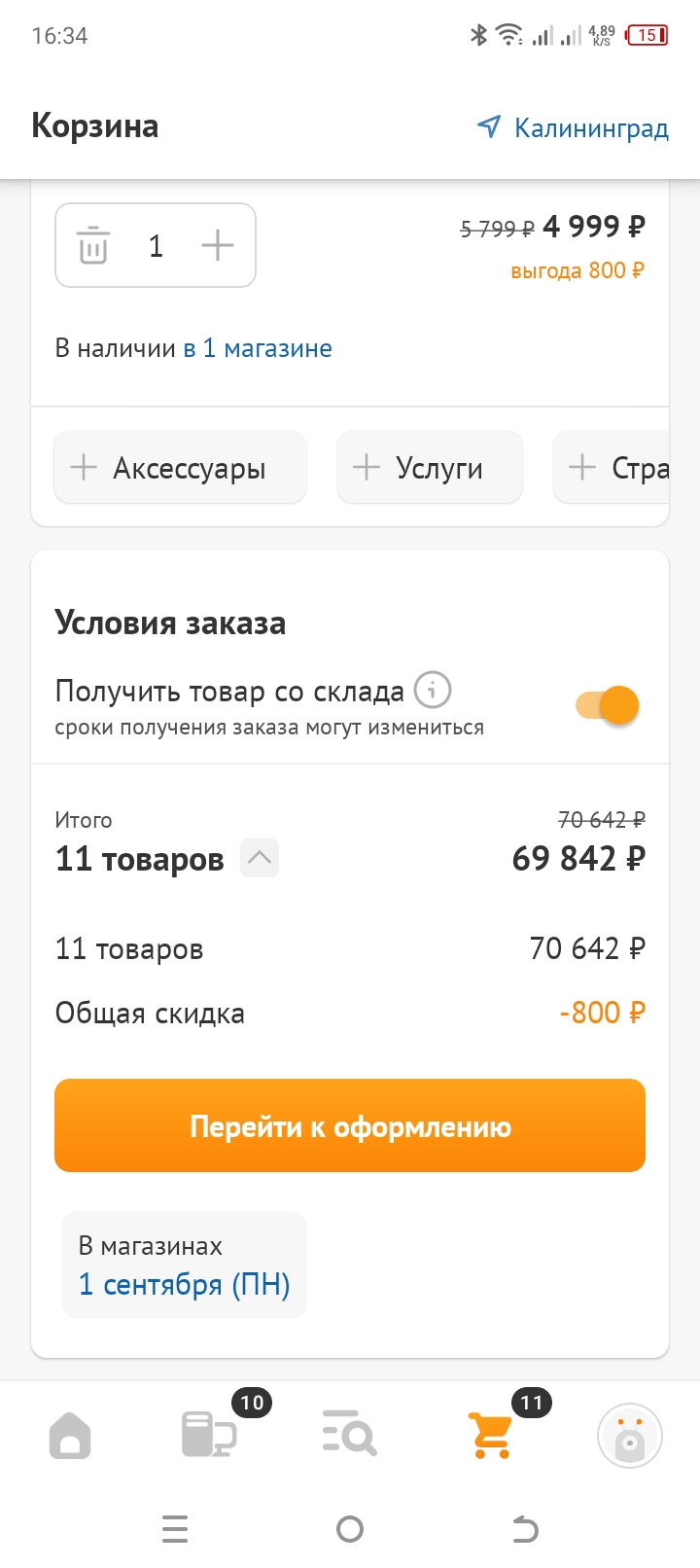Image resolution: width=700 pixels, height=1568 pixels.
Task: Open the catalog search tab icon
Action: (349, 1433)
